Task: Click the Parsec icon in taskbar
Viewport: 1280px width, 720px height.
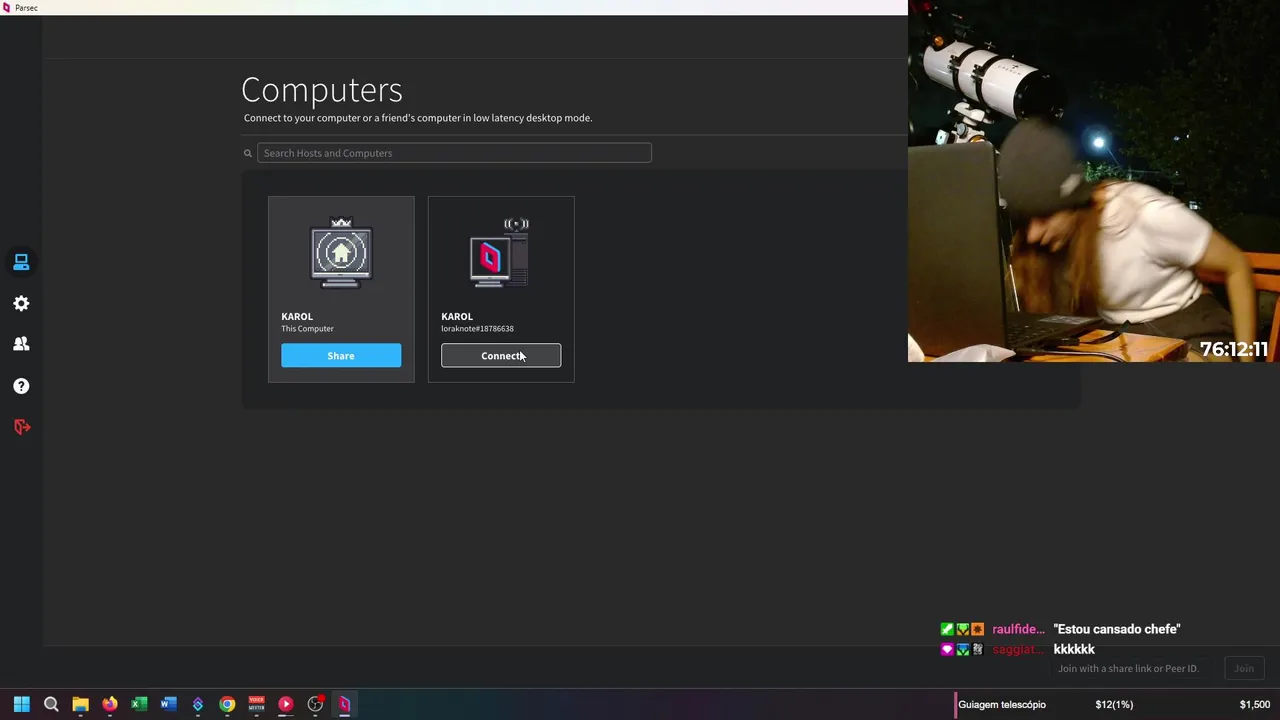Action: click(344, 704)
